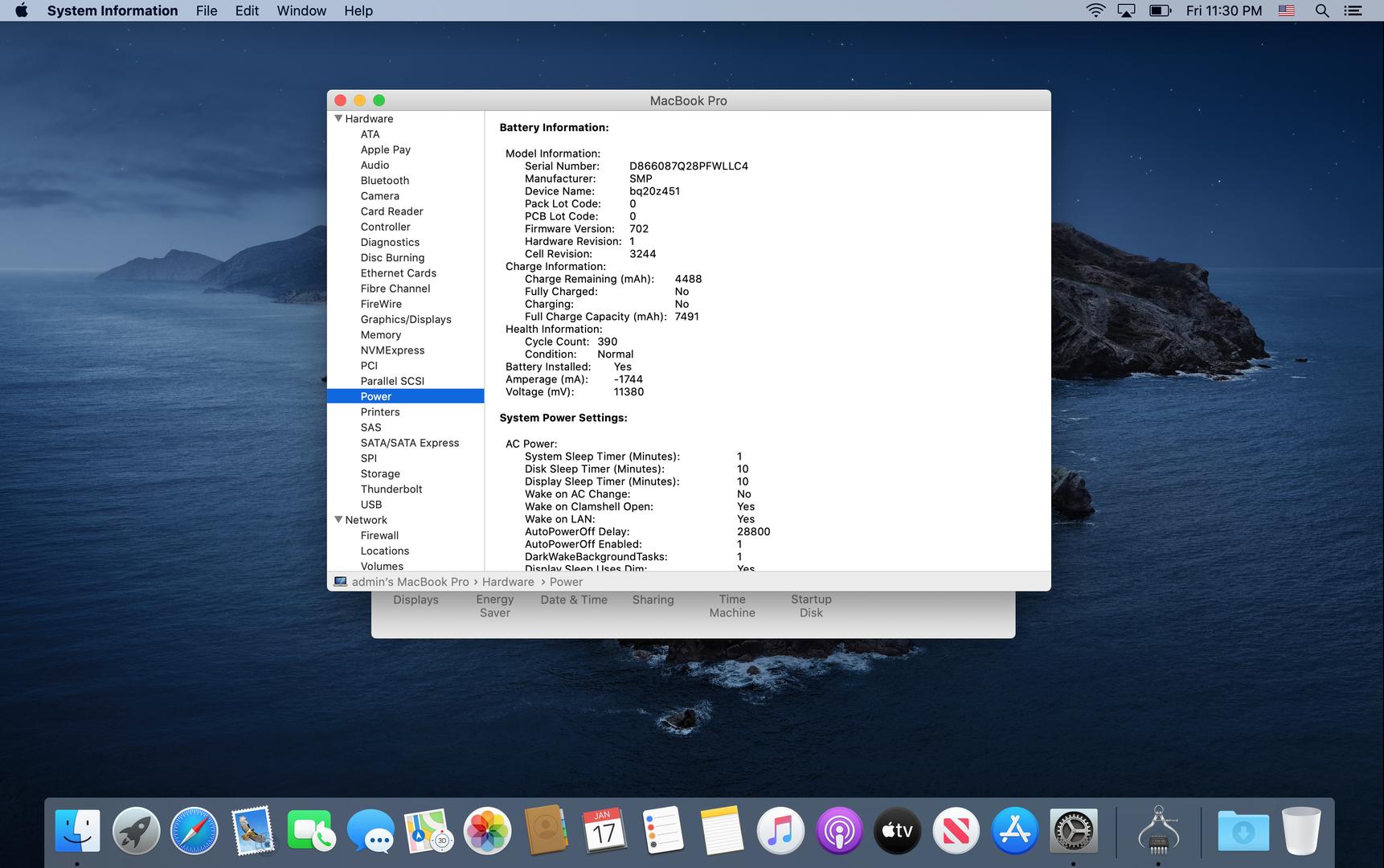Click the US flag input source icon
The height and width of the screenshot is (868, 1384).
(x=1287, y=10)
